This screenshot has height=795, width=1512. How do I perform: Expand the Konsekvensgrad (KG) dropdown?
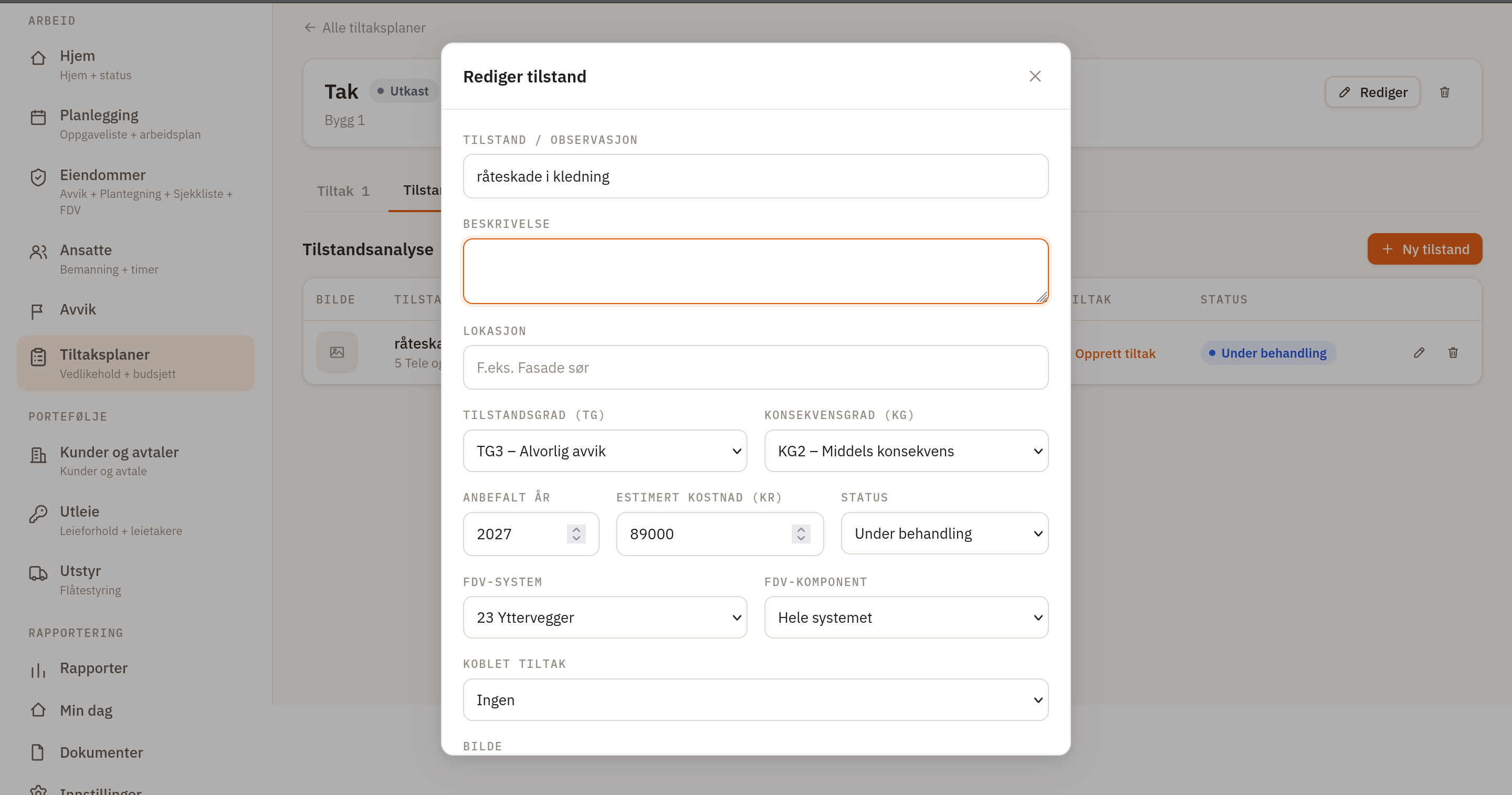pyautogui.click(x=906, y=451)
